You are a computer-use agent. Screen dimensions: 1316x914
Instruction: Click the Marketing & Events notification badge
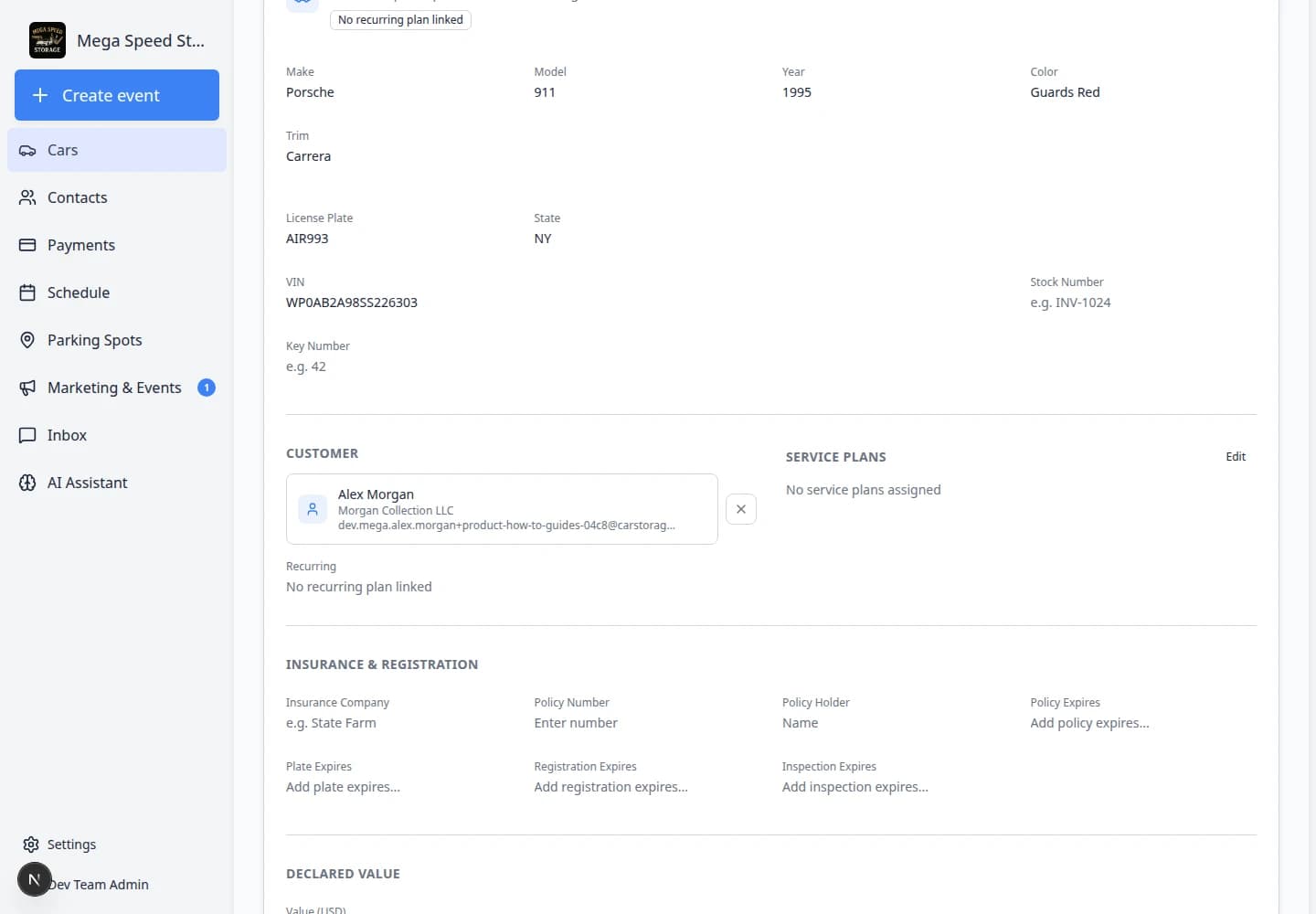[x=207, y=388]
